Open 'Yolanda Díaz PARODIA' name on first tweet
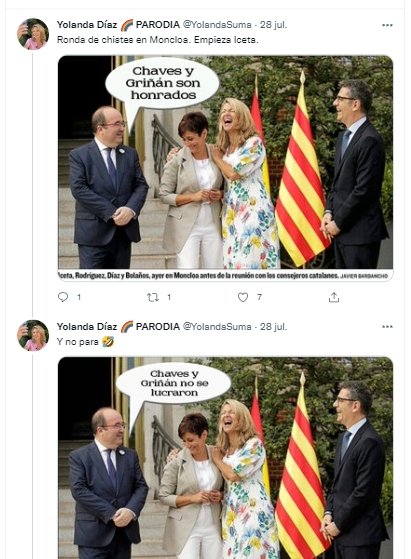The width and height of the screenshot is (411, 559). click(x=118, y=25)
